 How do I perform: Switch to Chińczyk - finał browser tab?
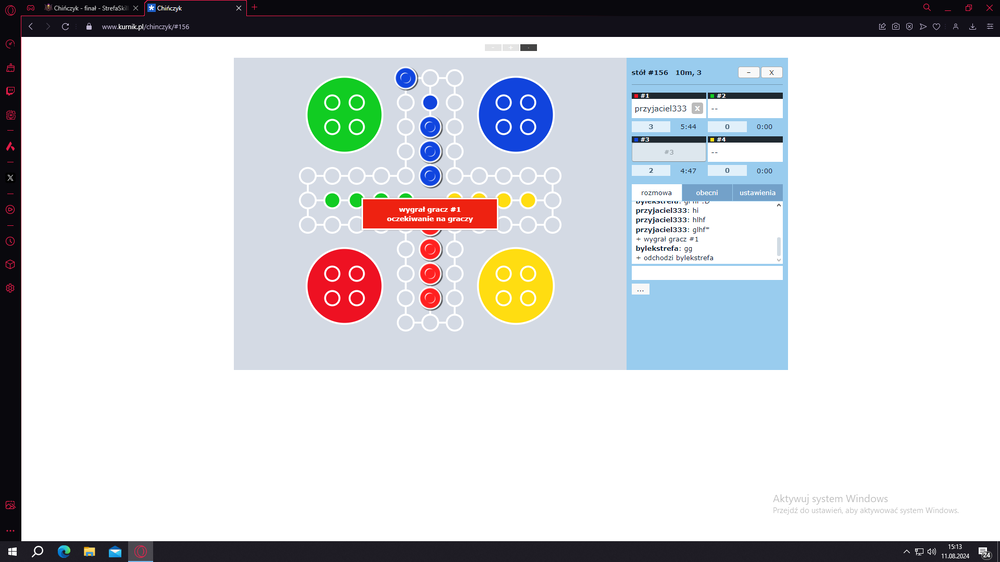91,8
